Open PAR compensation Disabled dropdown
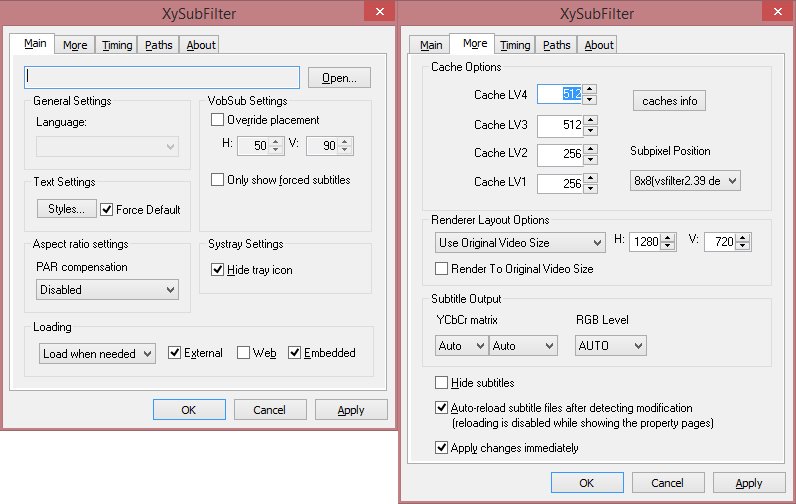Image resolution: width=796 pixels, height=504 pixels. point(107,290)
